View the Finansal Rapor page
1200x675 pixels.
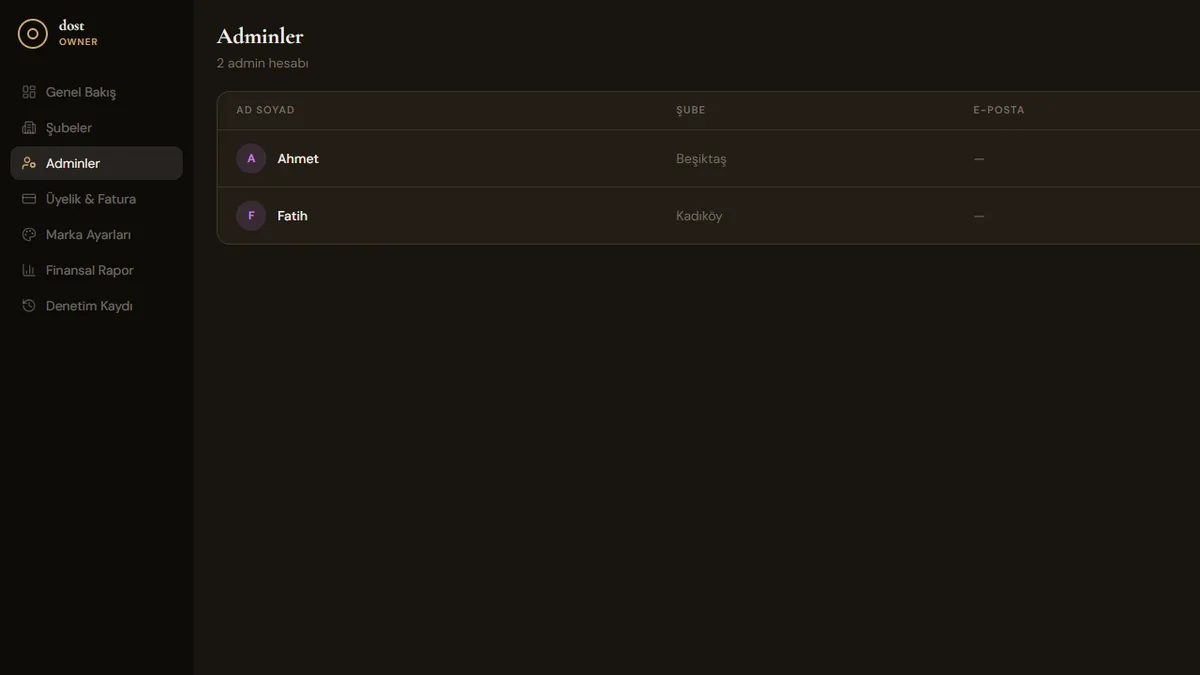point(96,270)
